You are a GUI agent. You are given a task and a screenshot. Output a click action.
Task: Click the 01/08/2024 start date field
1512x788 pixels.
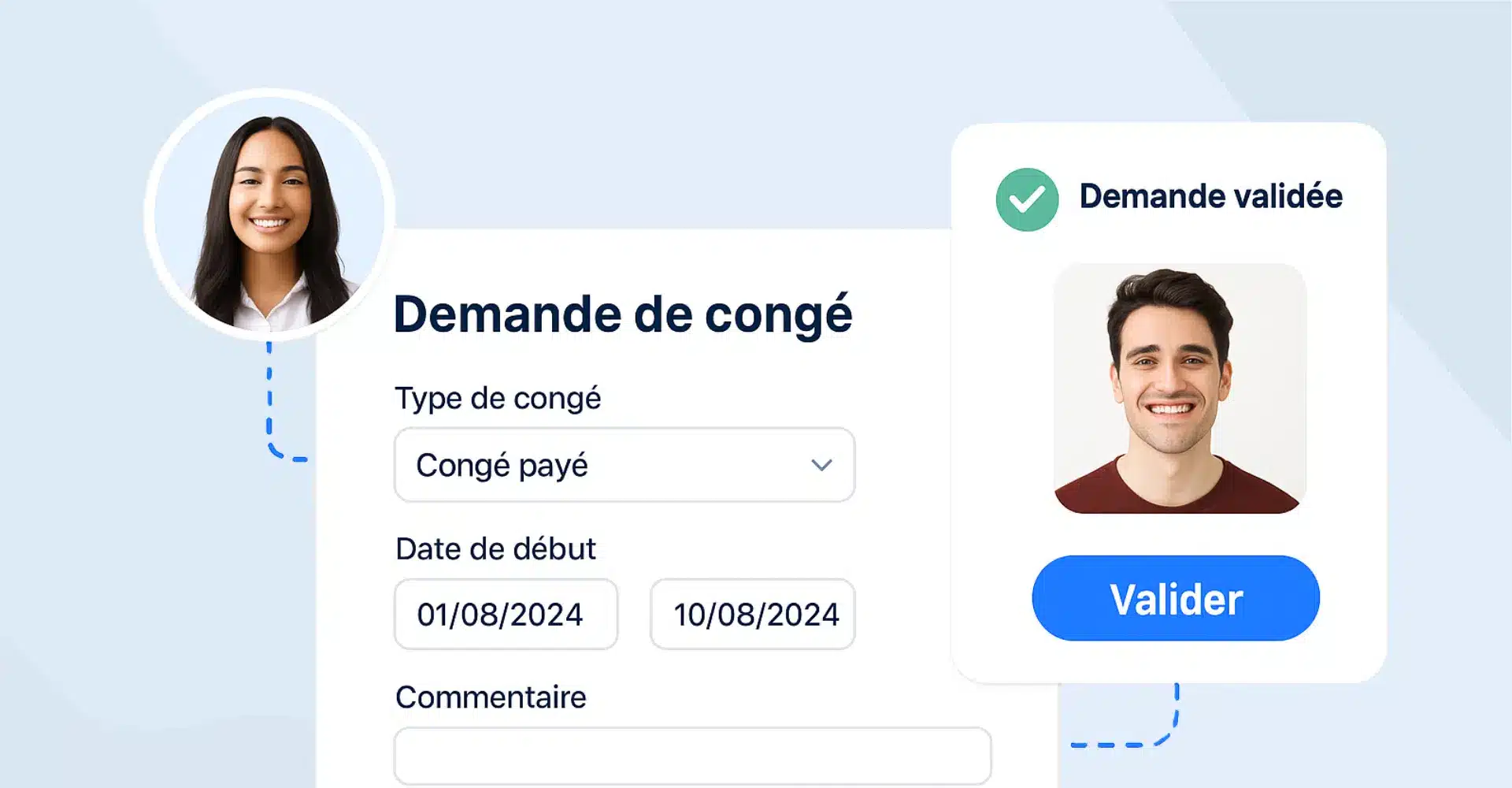coord(506,614)
